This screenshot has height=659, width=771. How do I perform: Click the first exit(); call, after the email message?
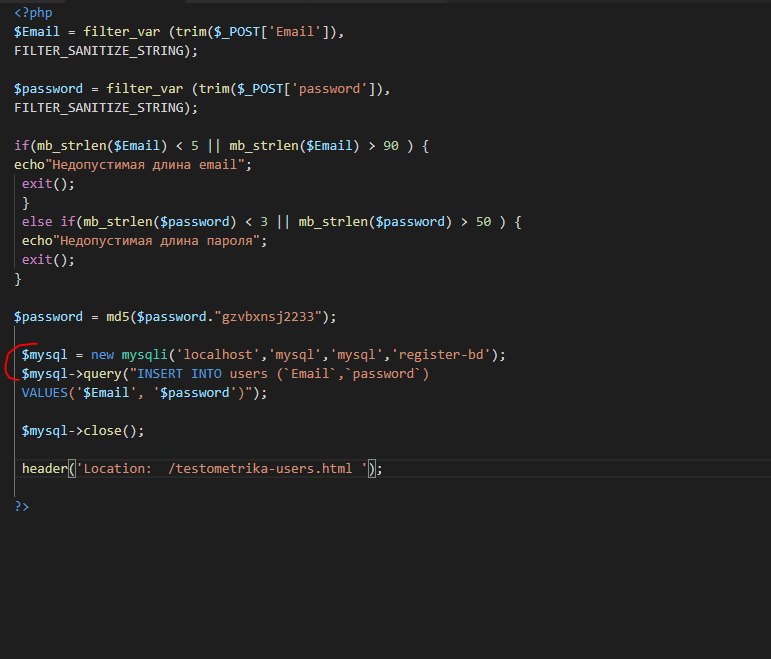(48, 184)
